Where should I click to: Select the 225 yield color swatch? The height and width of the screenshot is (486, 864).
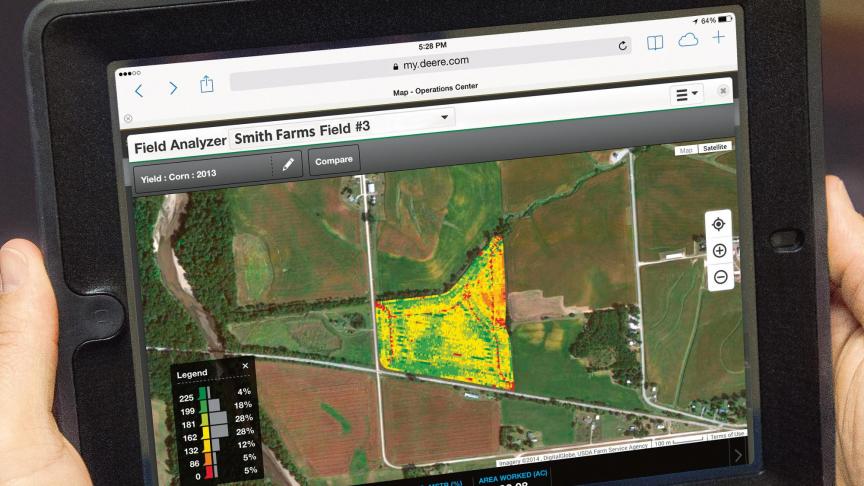(x=202, y=393)
